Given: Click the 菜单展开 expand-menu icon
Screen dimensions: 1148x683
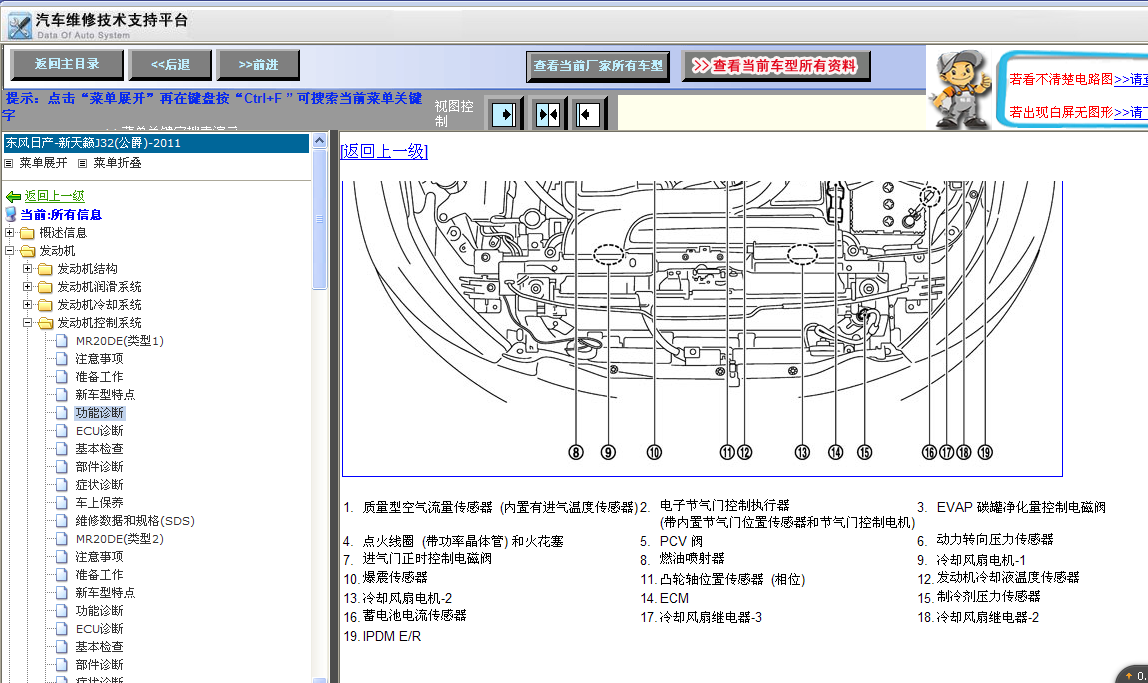Looking at the screenshot, I should [9, 163].
